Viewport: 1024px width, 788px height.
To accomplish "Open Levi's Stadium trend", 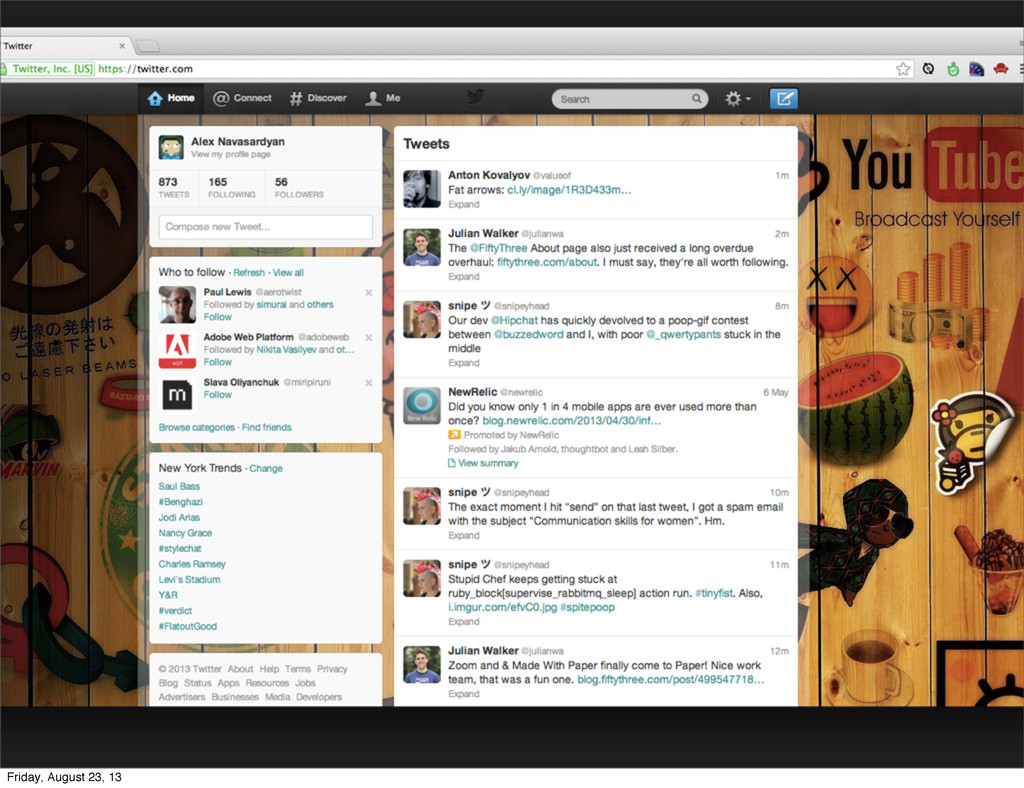I will [189, 580].
